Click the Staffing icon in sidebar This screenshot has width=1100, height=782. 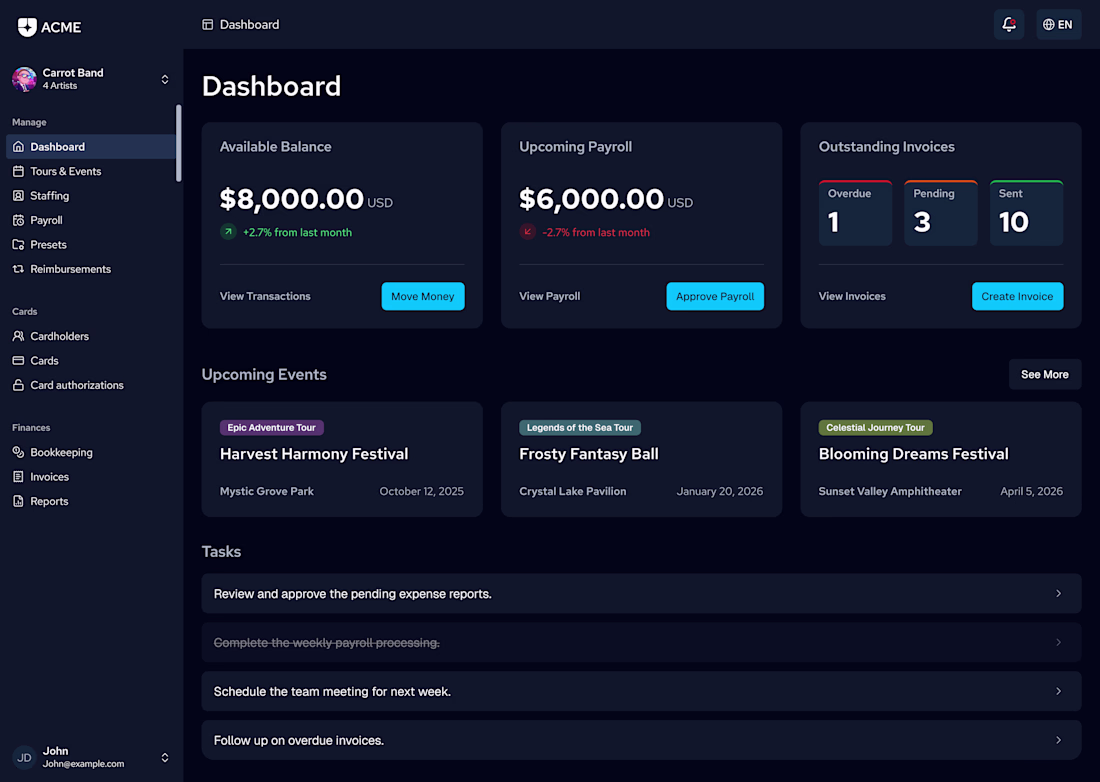[x=18, y=196]
